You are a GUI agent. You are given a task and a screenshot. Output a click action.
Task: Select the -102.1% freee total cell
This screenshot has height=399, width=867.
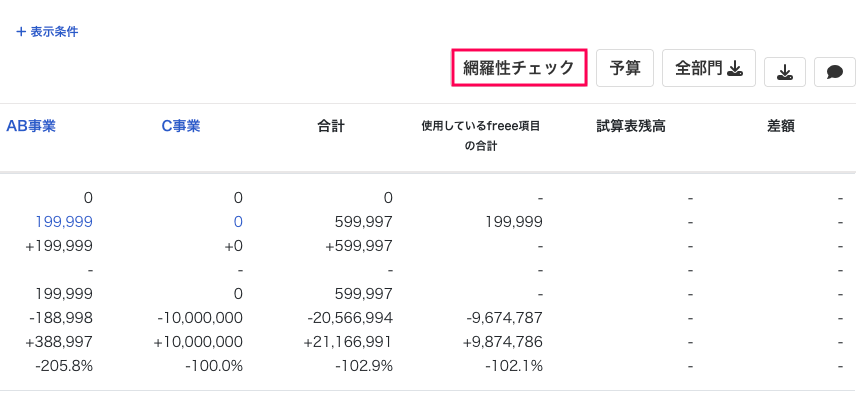[x=514, y=366]
